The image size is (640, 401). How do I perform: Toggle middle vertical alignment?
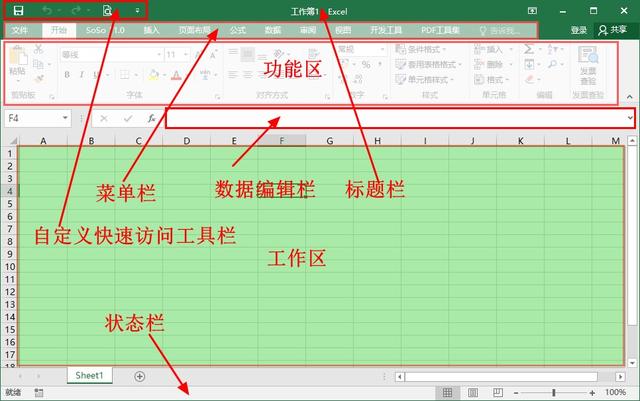pyautogui.click(x=247, y=53)
